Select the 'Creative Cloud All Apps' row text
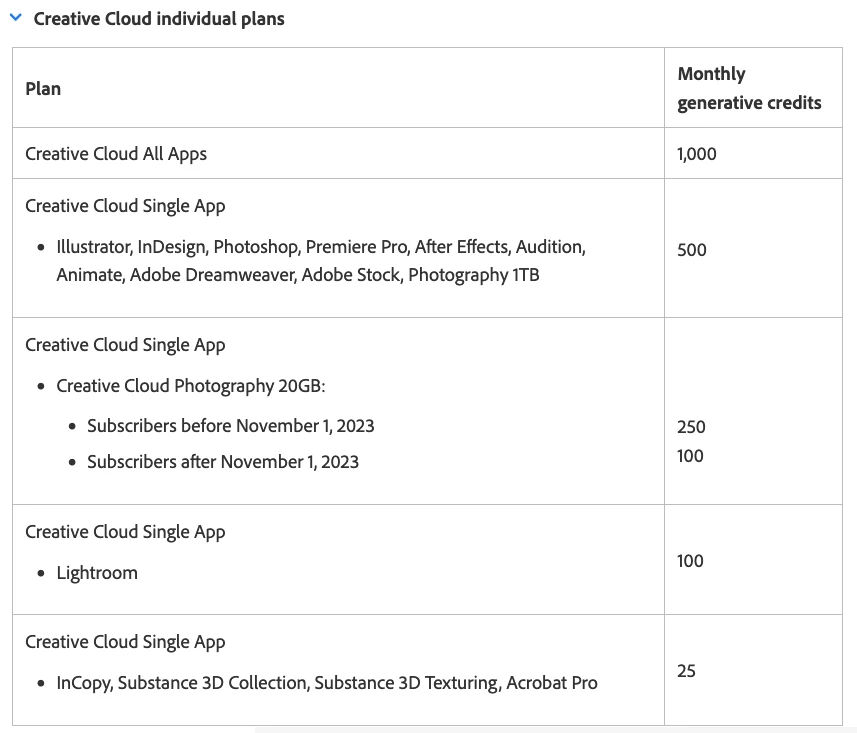 (116, 154)
